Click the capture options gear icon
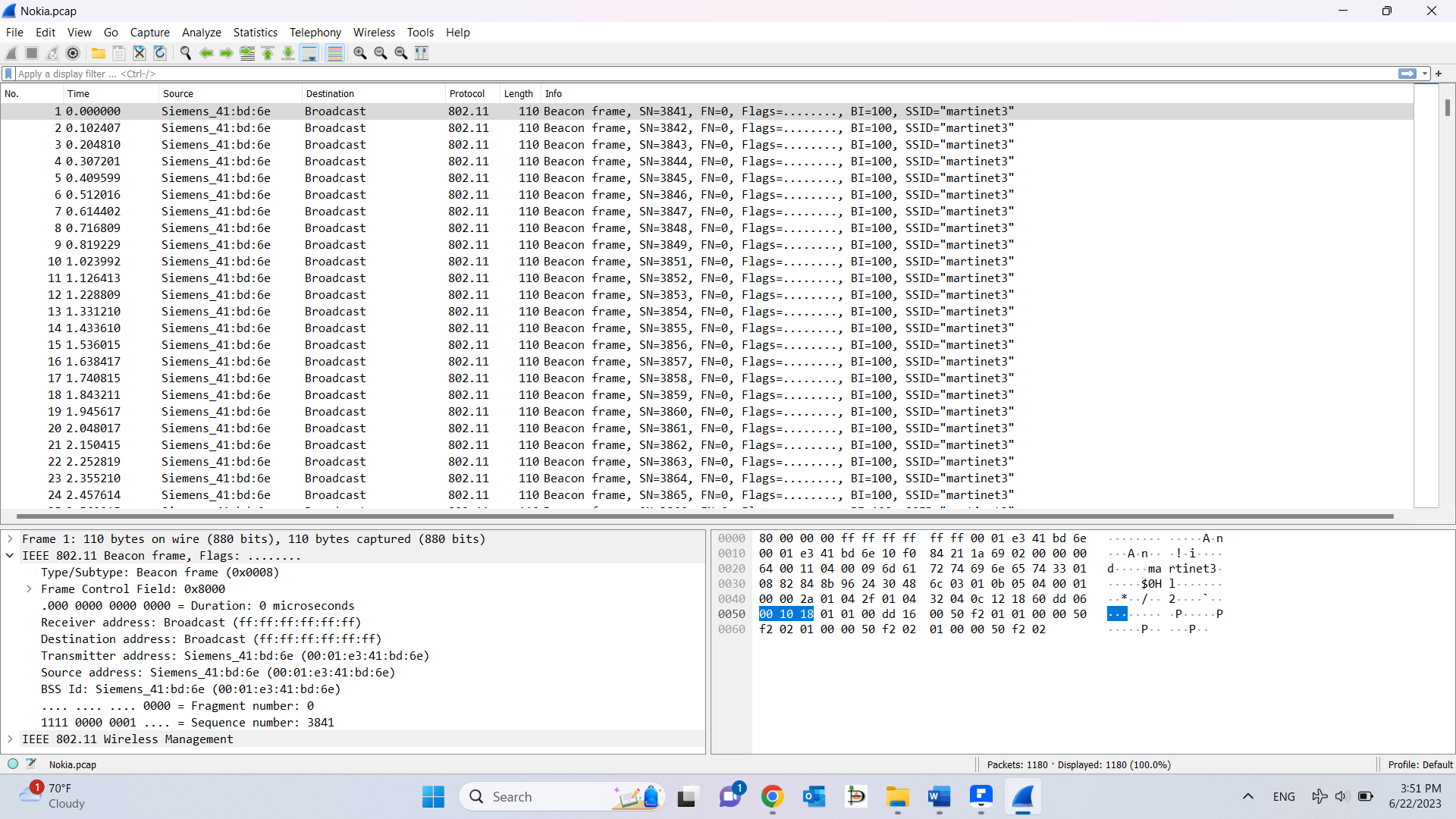This screenshot has height=819, width=1456. [73, 53]
